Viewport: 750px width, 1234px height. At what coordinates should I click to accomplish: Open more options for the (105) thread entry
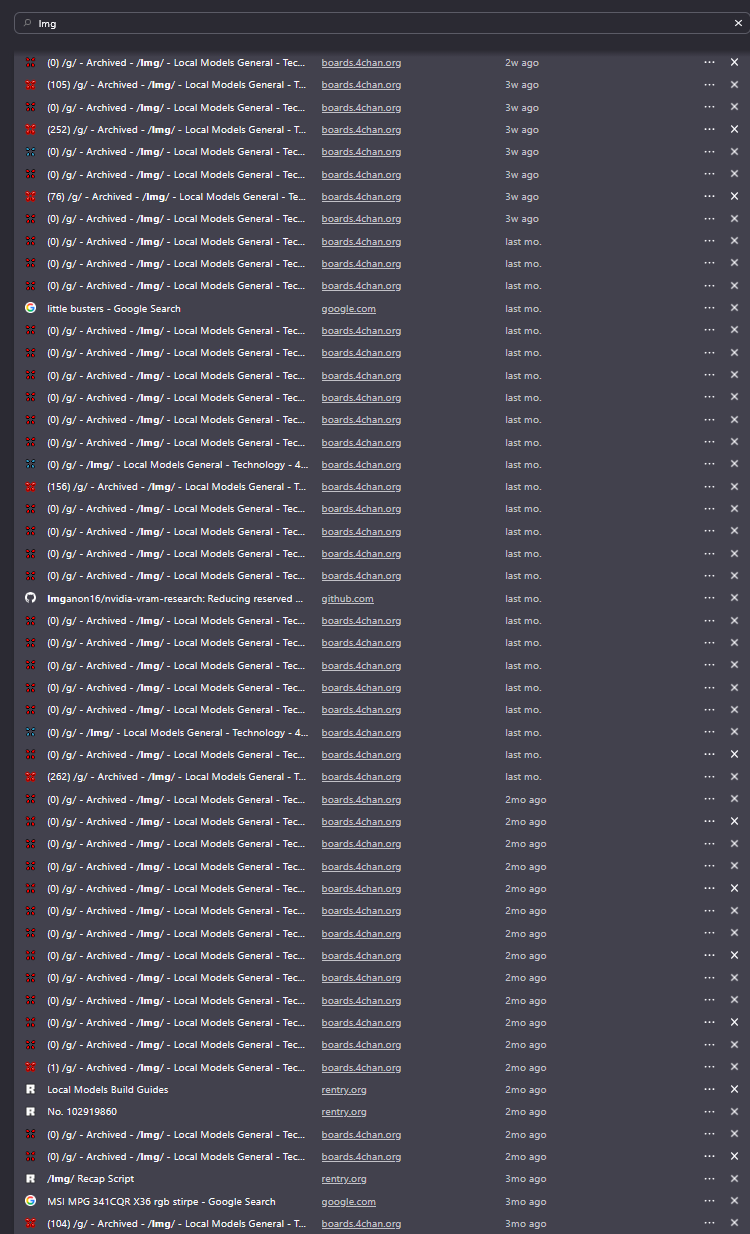coord(709,85)
